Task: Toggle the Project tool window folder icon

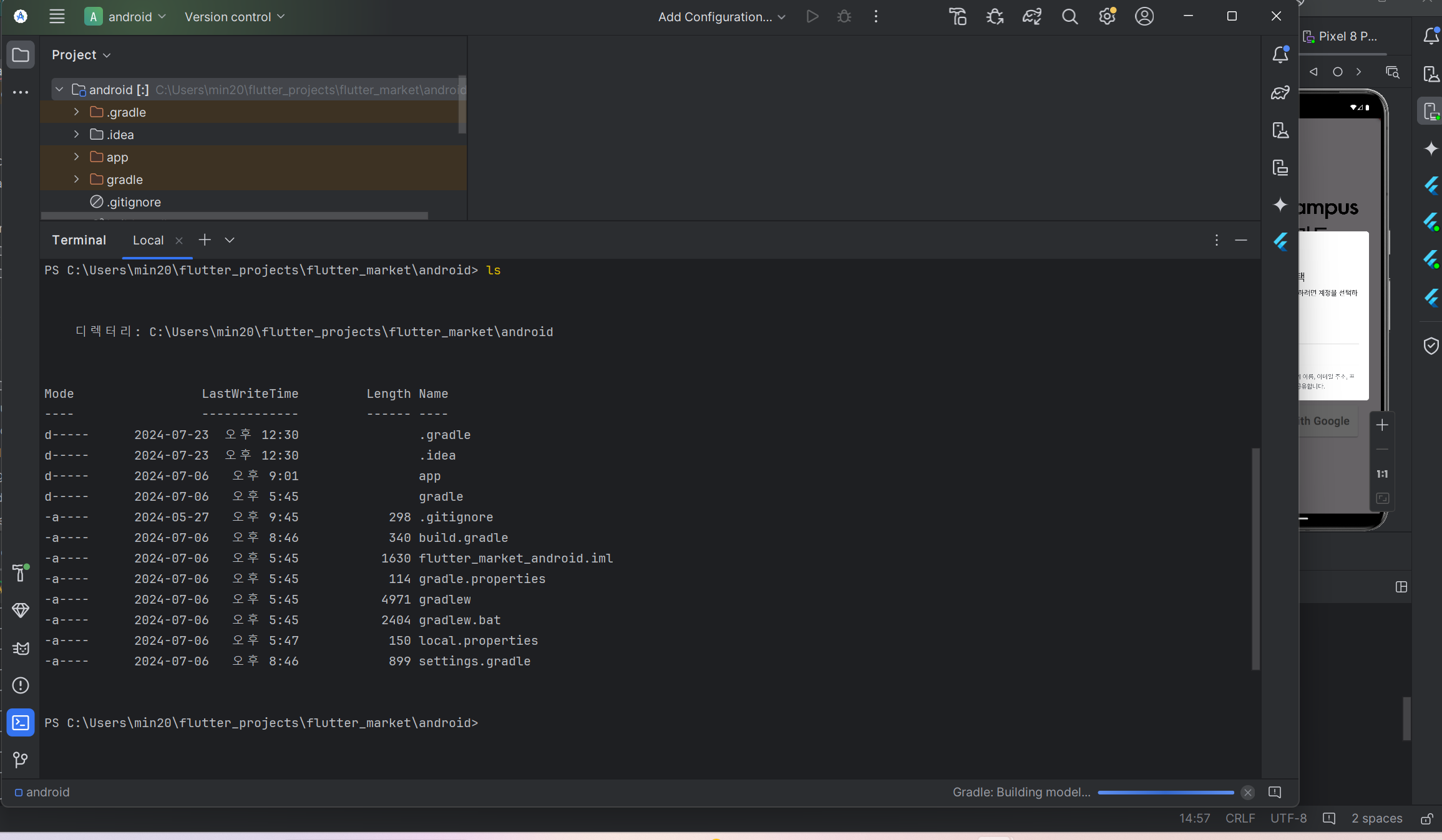Action: click(21, 55)
